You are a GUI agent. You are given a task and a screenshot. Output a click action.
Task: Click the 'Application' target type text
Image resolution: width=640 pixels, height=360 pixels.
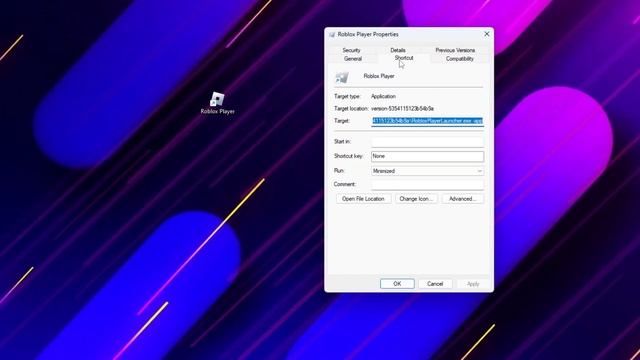coord(383,96)
